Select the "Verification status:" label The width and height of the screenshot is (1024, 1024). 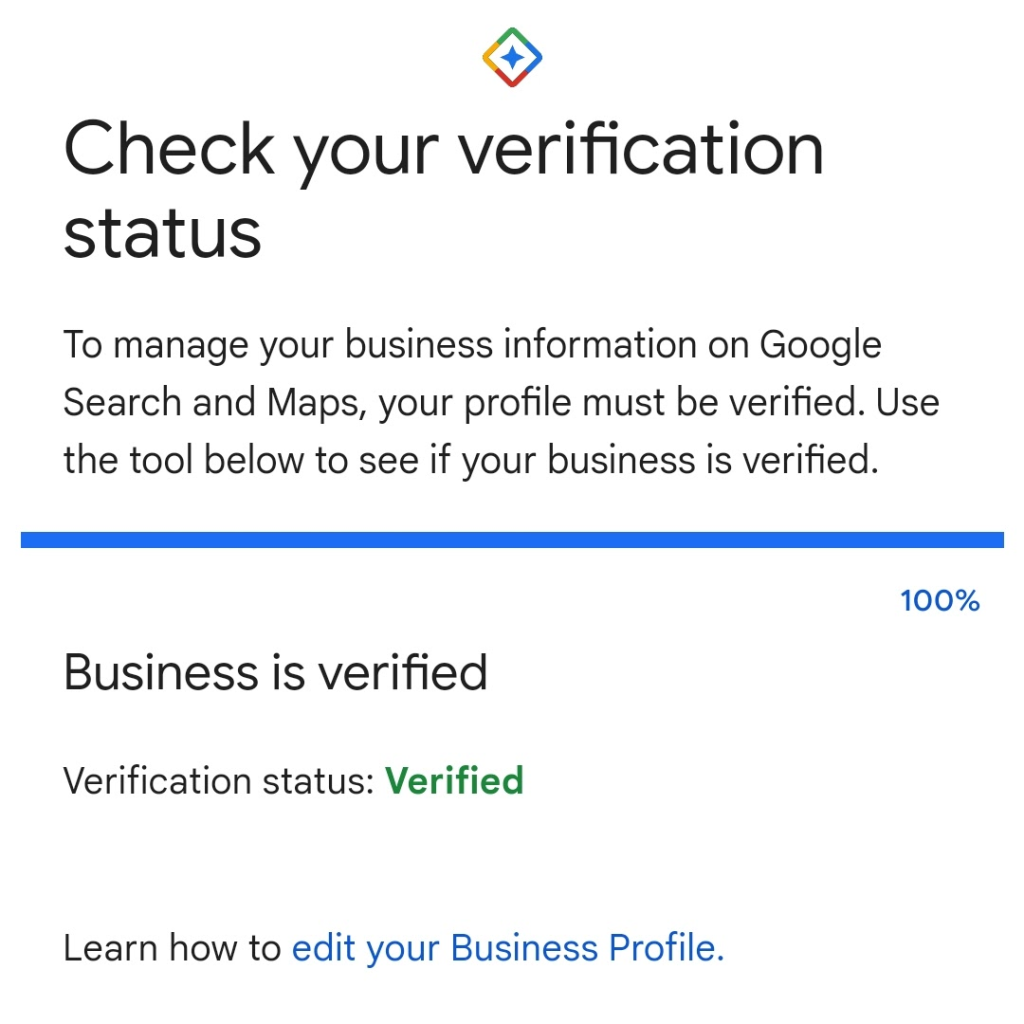(x=219, y=780)
